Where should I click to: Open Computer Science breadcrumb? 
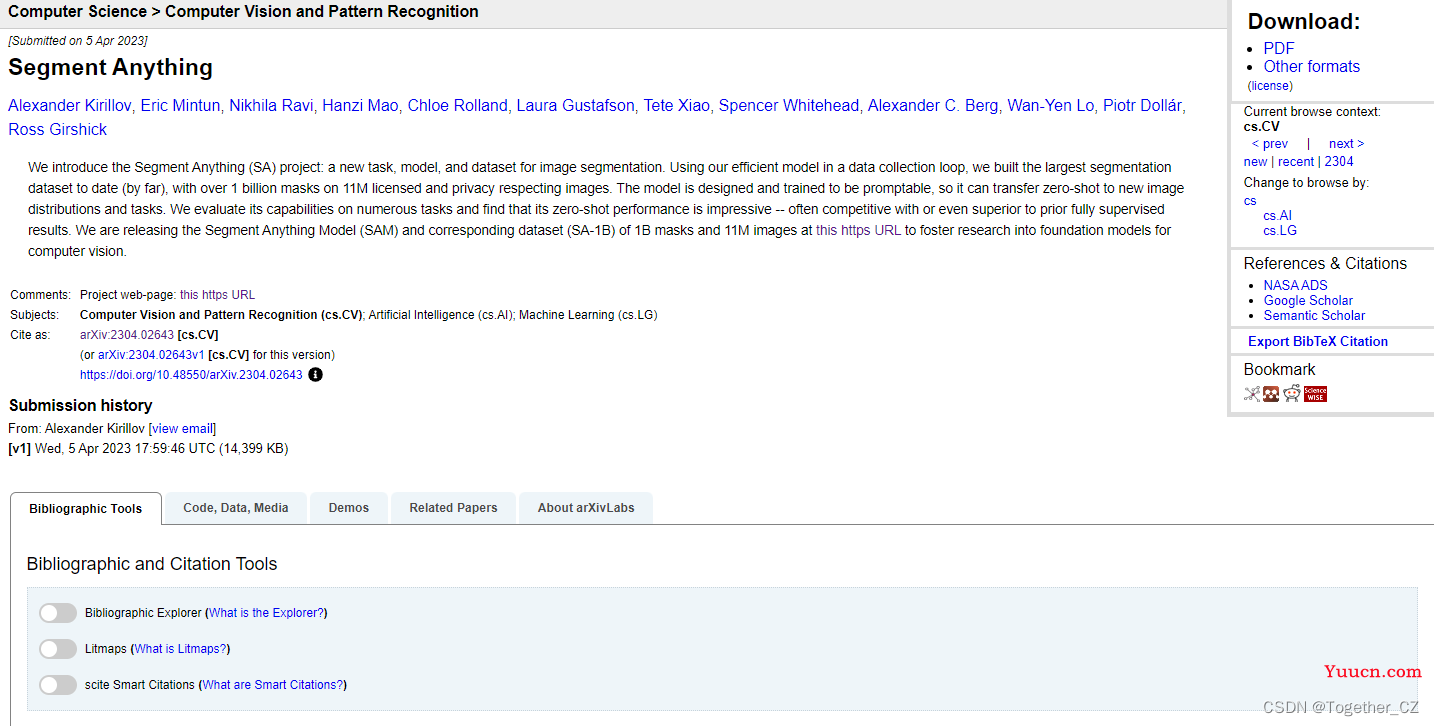(x=79, y=12)
